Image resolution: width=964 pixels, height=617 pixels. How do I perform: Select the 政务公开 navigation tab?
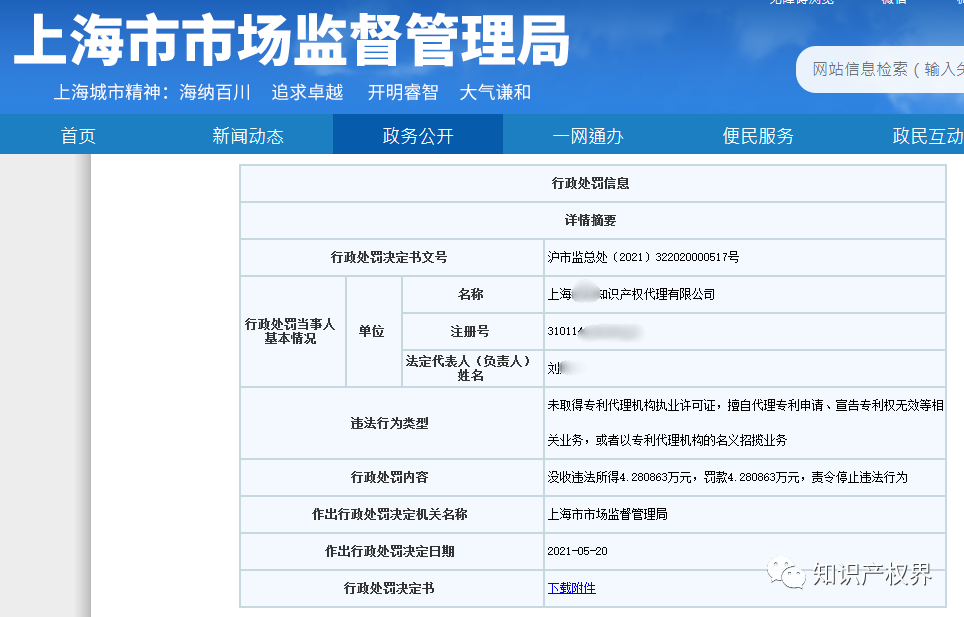point(418,136)
